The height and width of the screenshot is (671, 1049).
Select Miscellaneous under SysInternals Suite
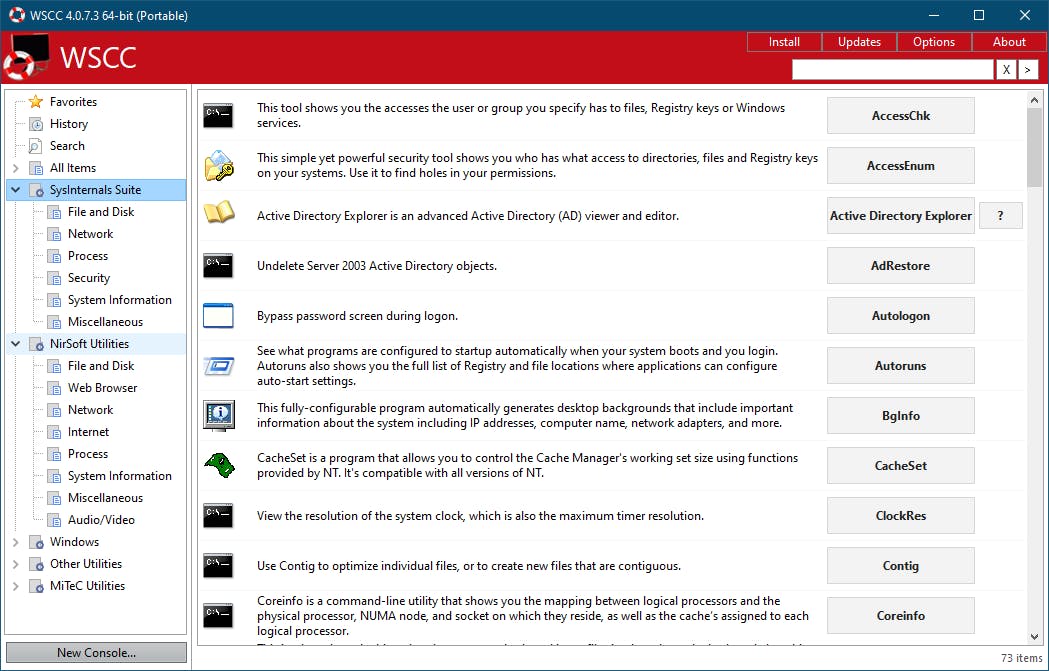click(x=105, y=322)
